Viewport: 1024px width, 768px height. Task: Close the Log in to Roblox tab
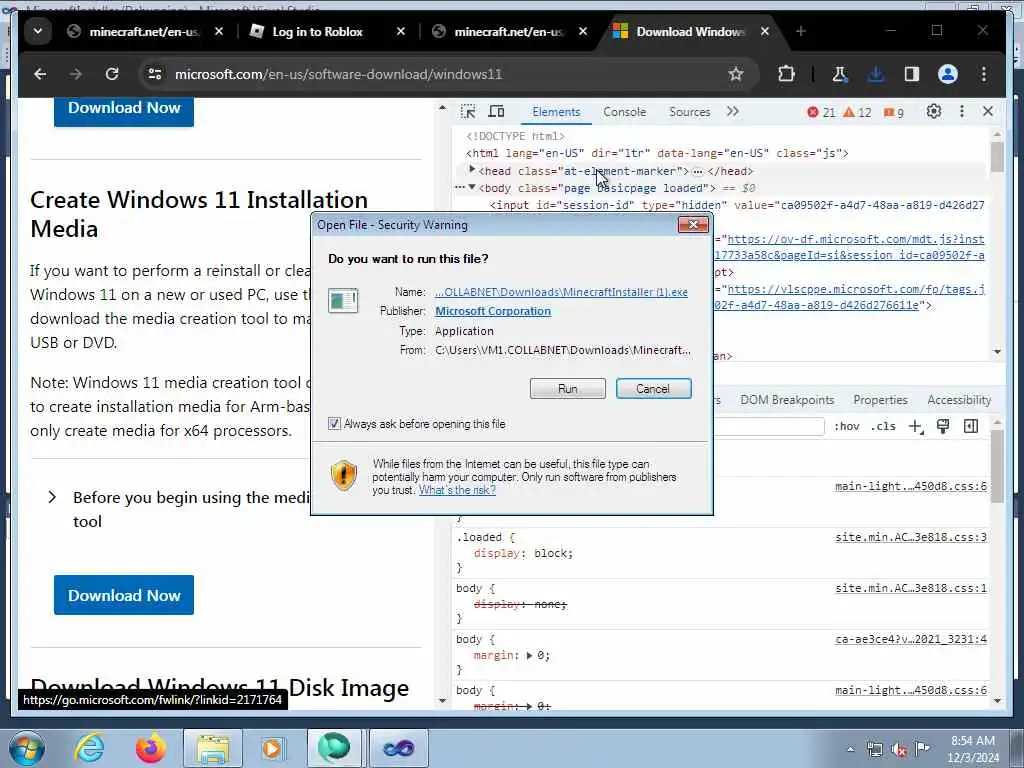[401, 31]
